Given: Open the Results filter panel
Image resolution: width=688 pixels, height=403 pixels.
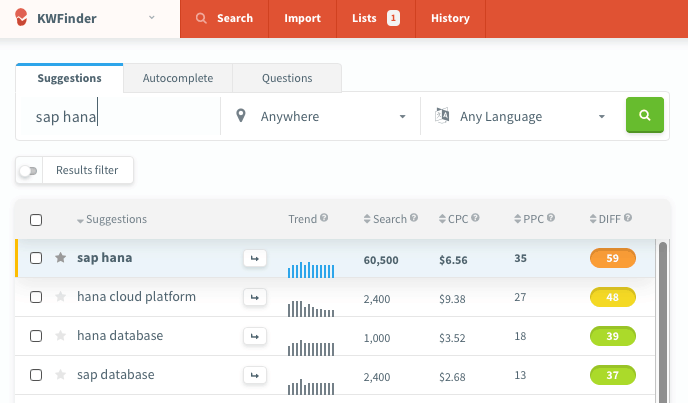Looking at the screenshot, I should coord(87,170).
